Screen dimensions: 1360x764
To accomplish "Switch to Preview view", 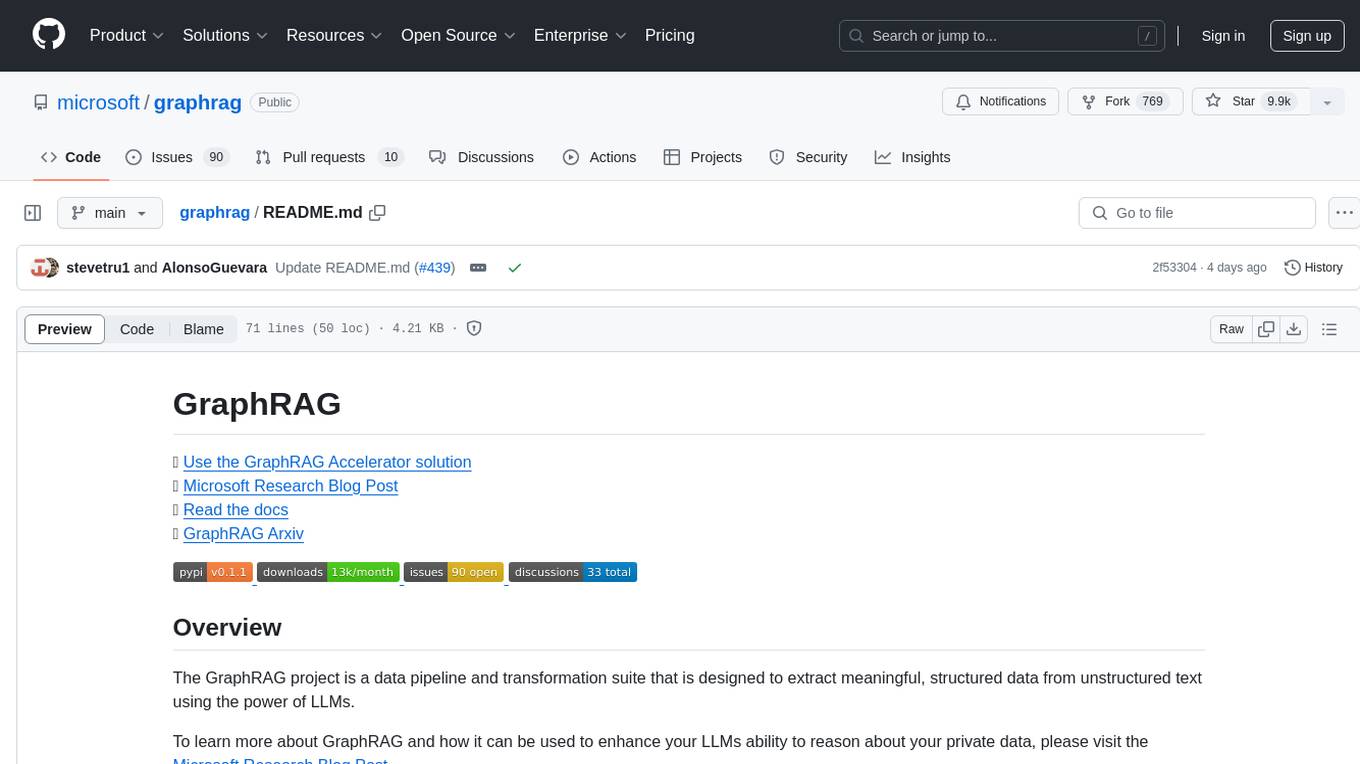I will 65,329.
